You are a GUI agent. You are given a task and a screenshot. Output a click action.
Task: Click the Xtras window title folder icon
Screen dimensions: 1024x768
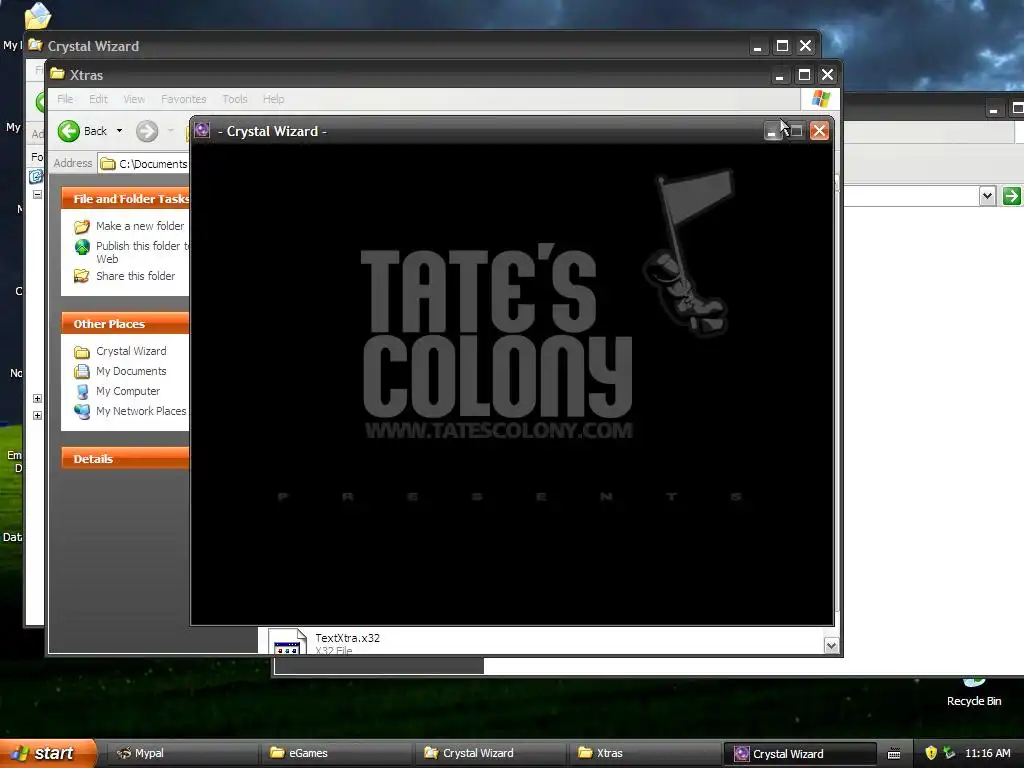pos(57,74)
